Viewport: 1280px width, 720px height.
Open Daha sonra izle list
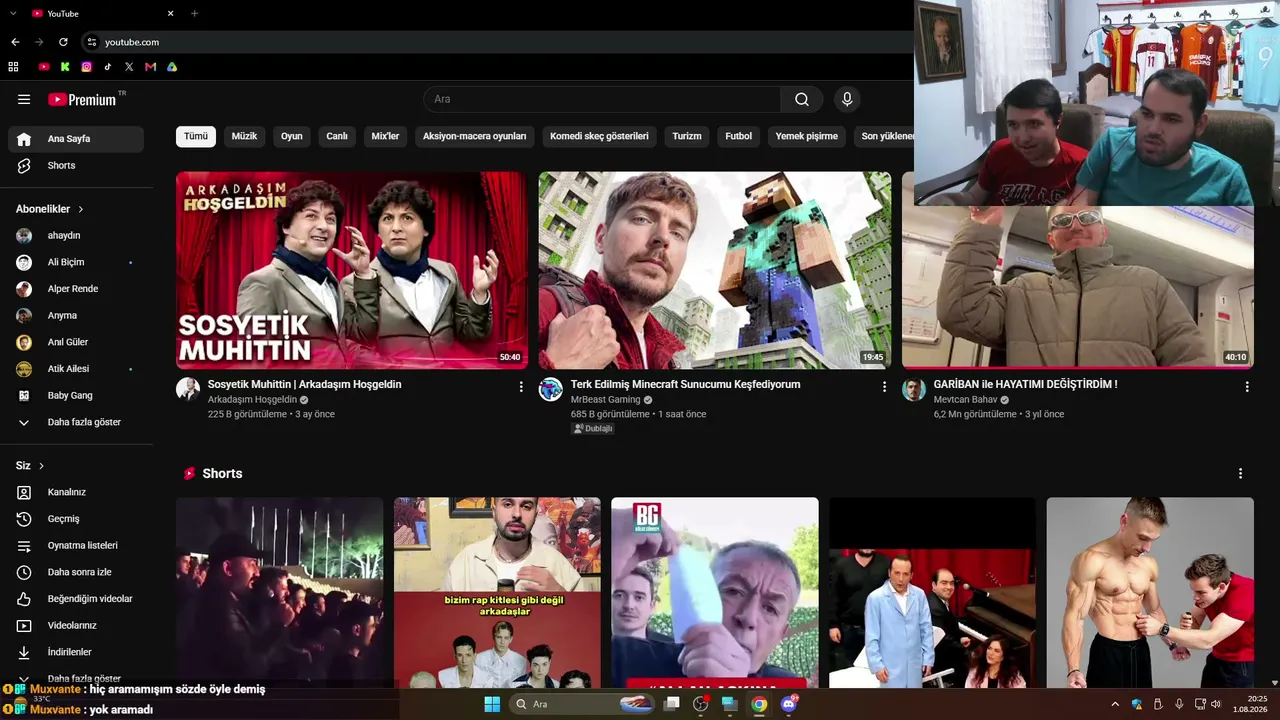[76, 572]
